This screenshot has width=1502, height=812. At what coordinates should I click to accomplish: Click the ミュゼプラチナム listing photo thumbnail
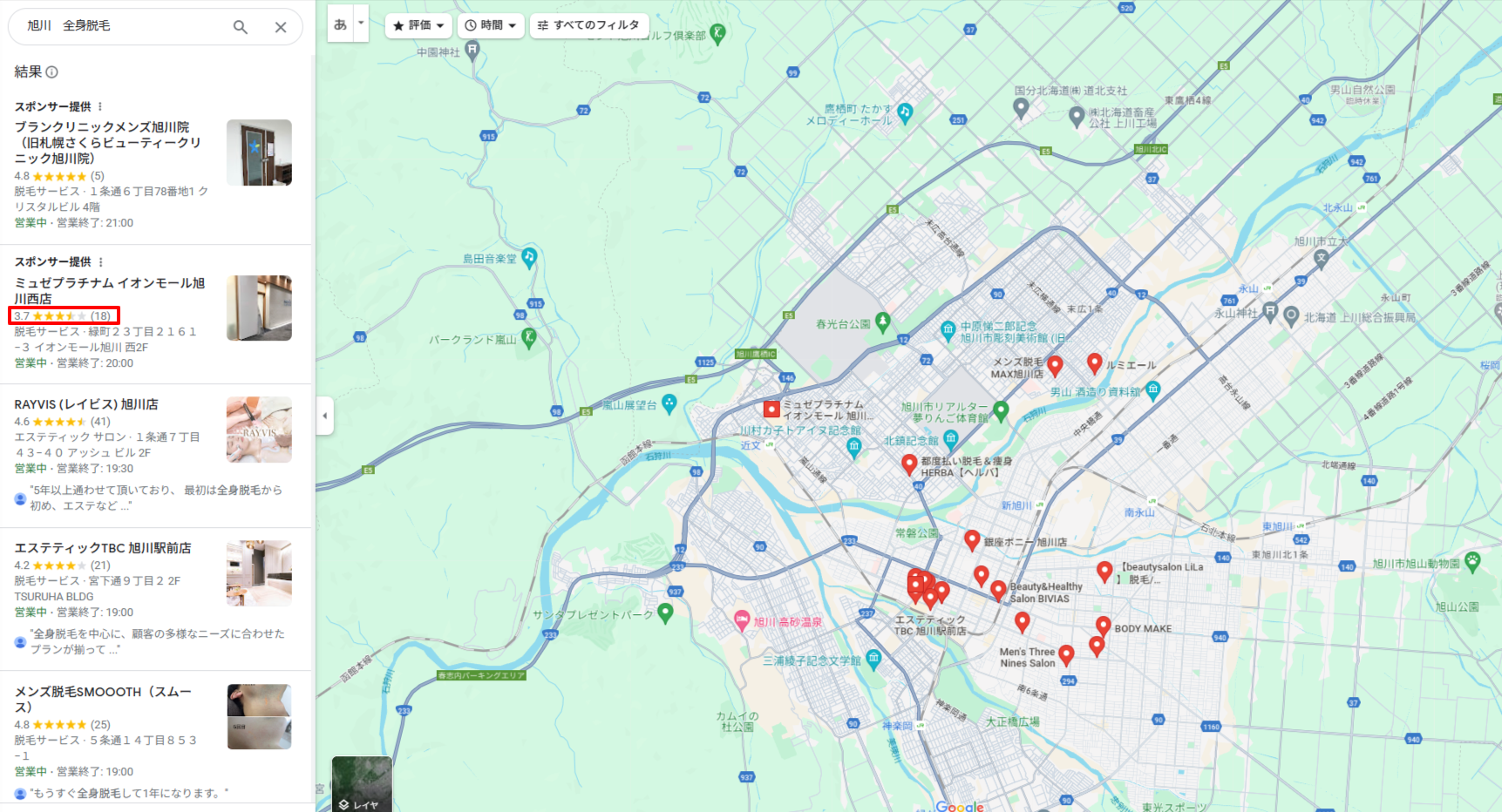[x=259, y=308]
